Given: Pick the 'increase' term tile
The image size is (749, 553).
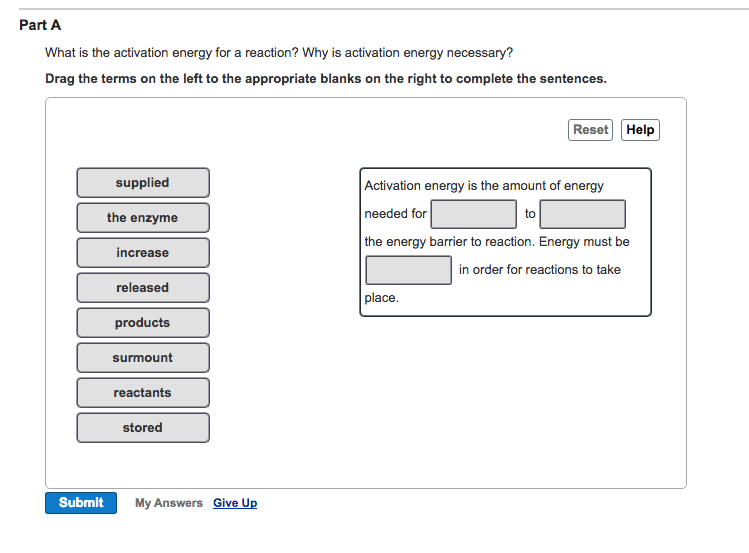Looking at the screenshot, I should [143, 253].
